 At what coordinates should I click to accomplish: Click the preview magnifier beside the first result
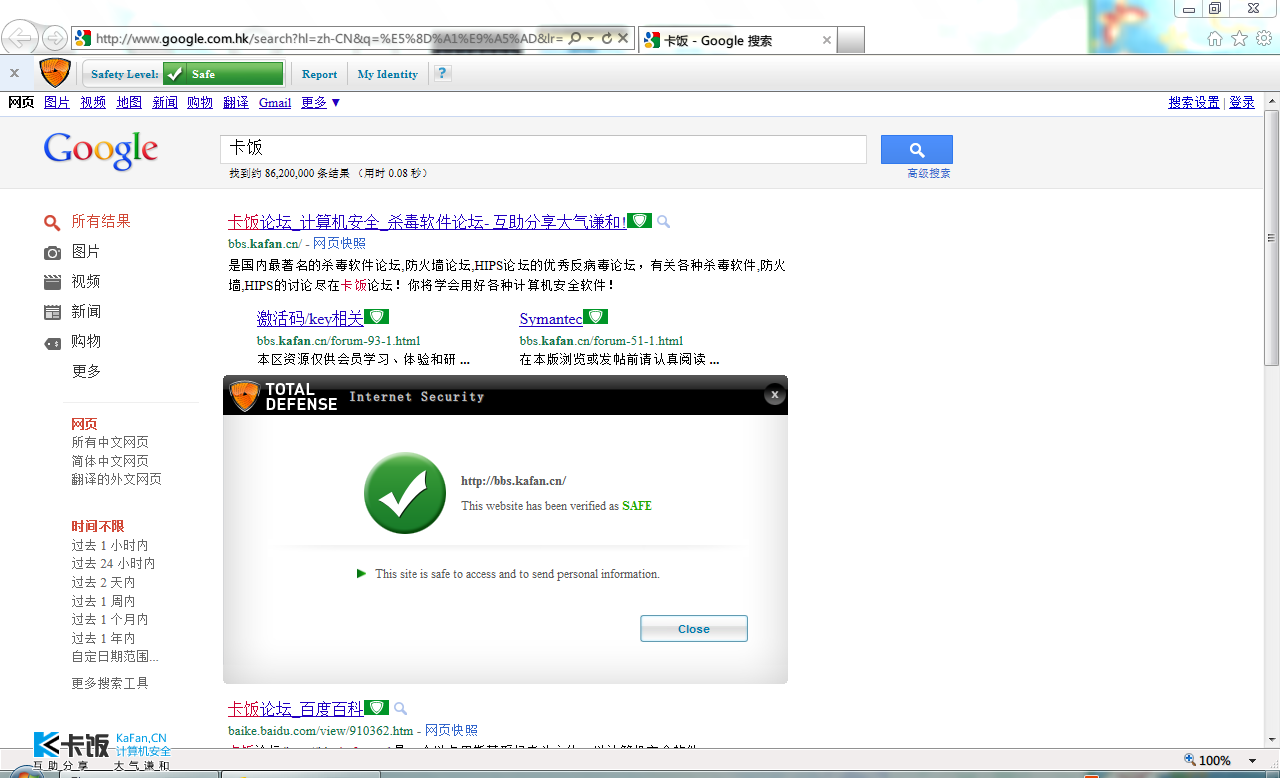[x=663, y=222]
